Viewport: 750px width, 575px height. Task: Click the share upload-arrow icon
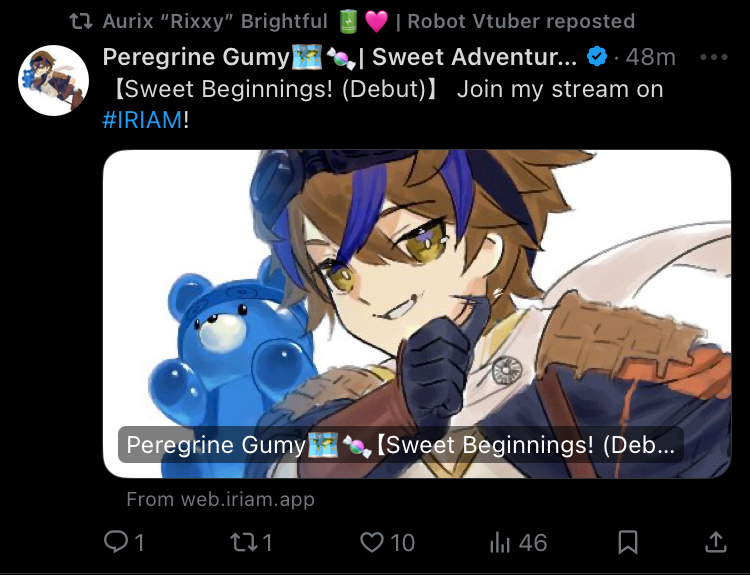[715, 542]
